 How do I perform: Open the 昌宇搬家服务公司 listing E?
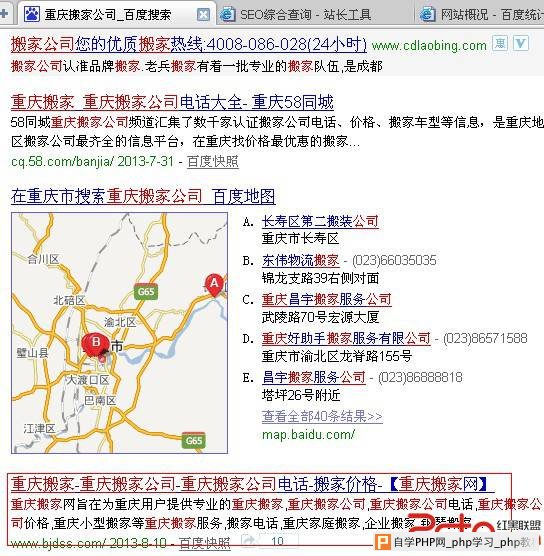[x=314, y=377]
